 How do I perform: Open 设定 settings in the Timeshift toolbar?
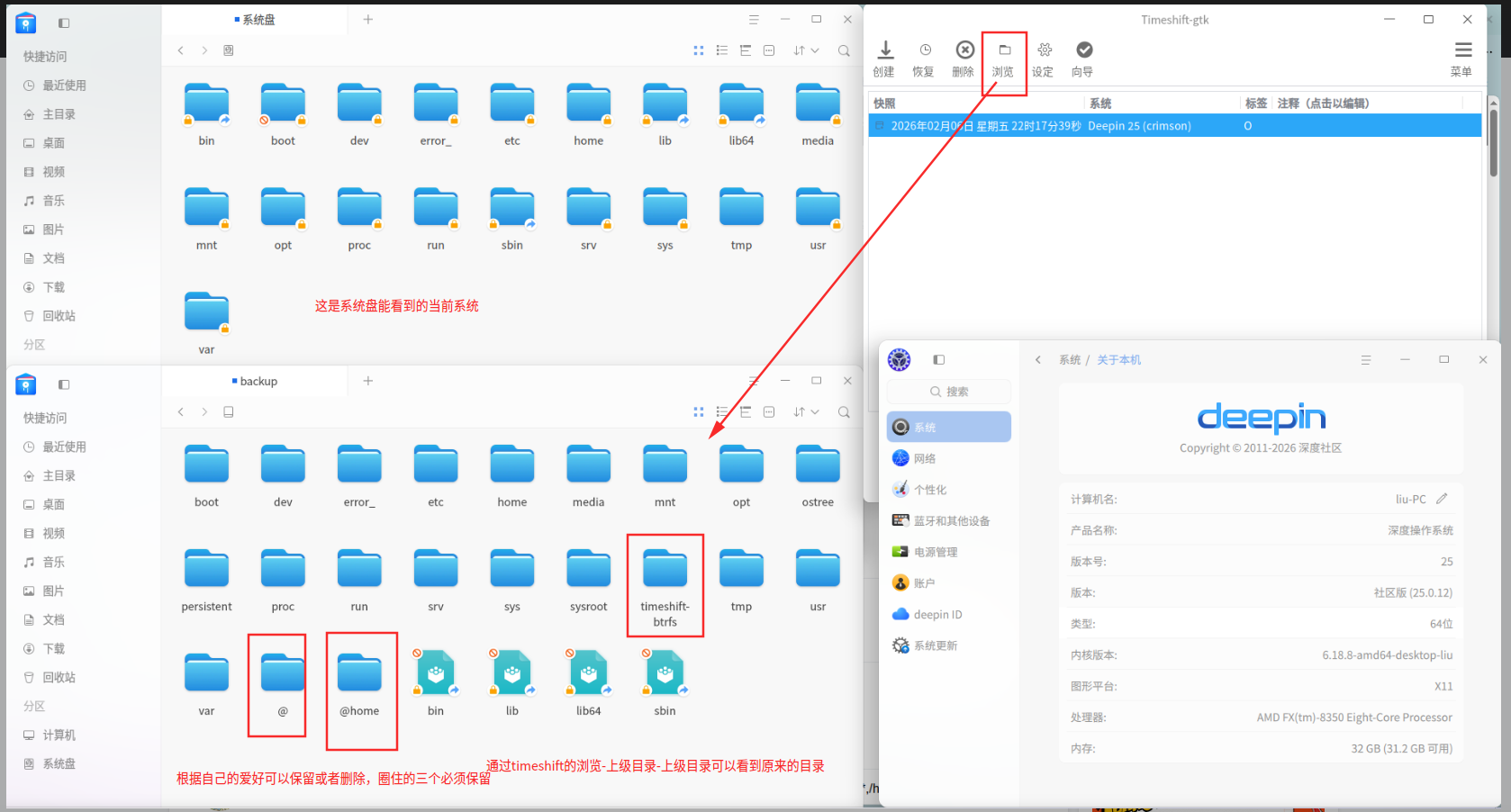(1043, 59)
